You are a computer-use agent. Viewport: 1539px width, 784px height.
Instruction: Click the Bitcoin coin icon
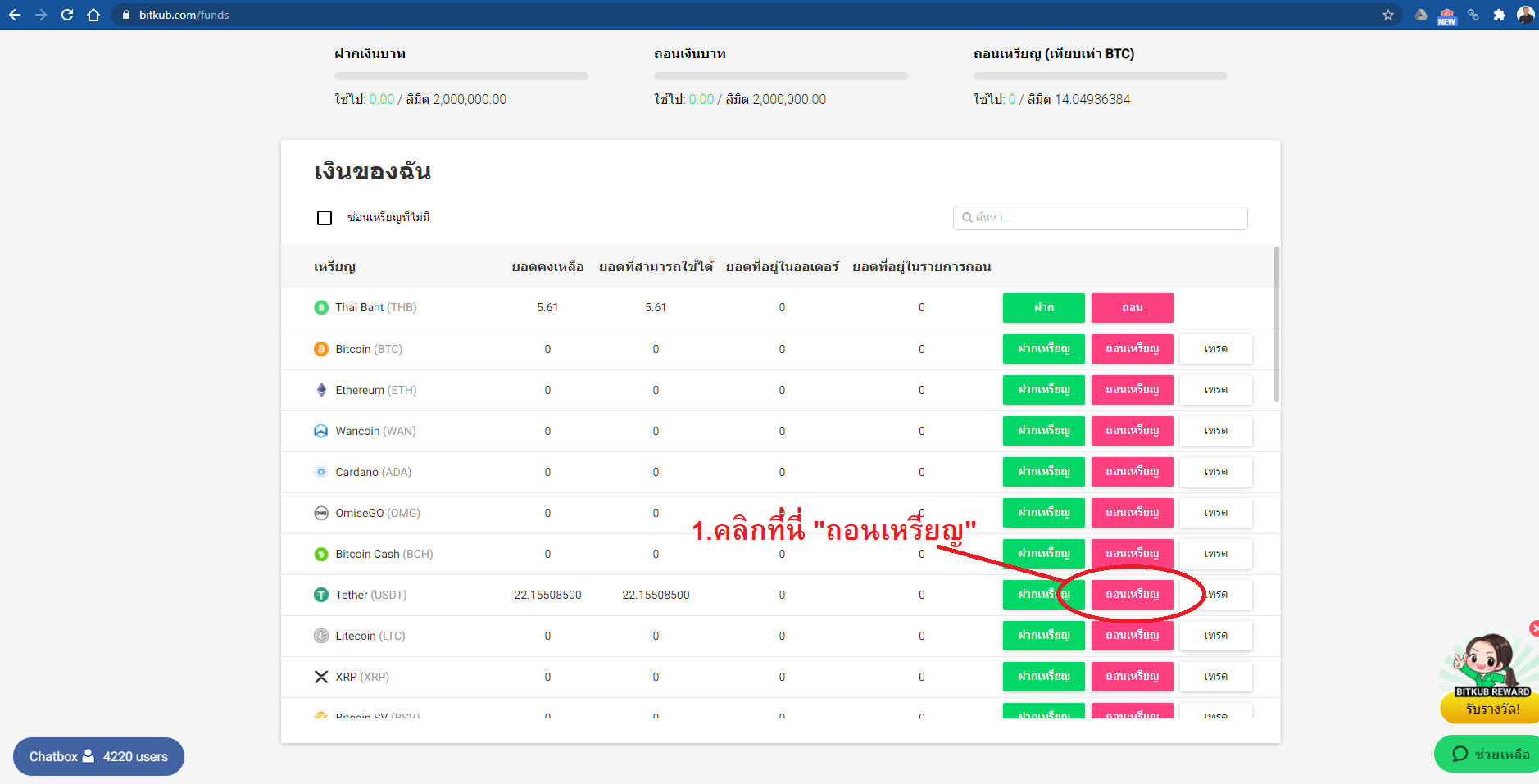321,349
